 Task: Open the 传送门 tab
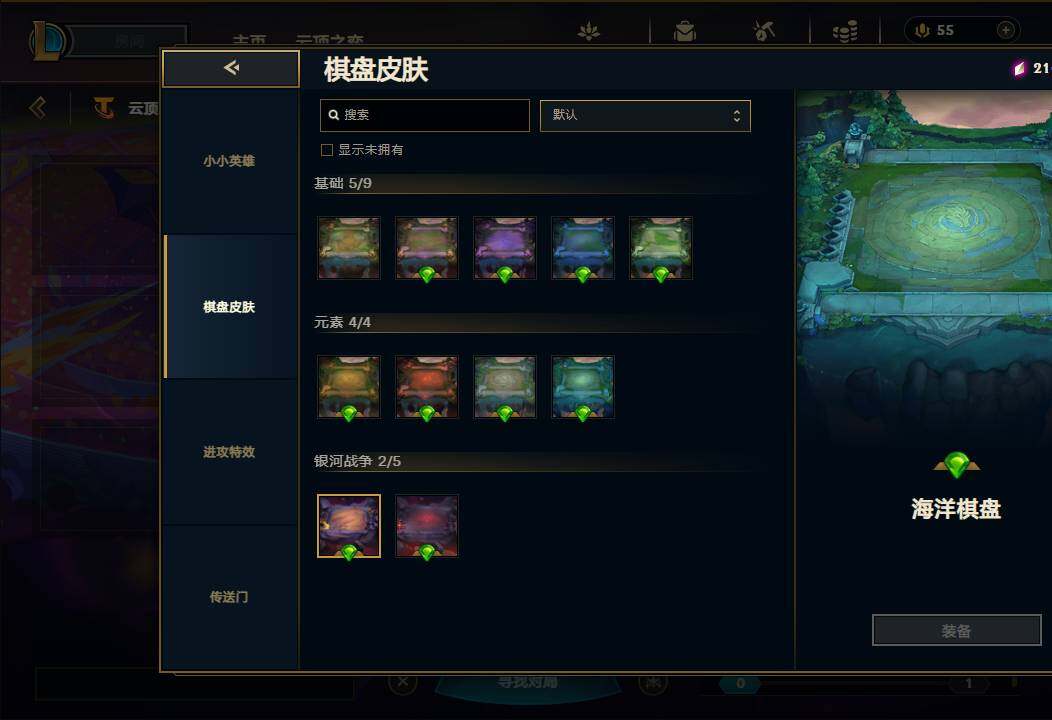point(229,597)
